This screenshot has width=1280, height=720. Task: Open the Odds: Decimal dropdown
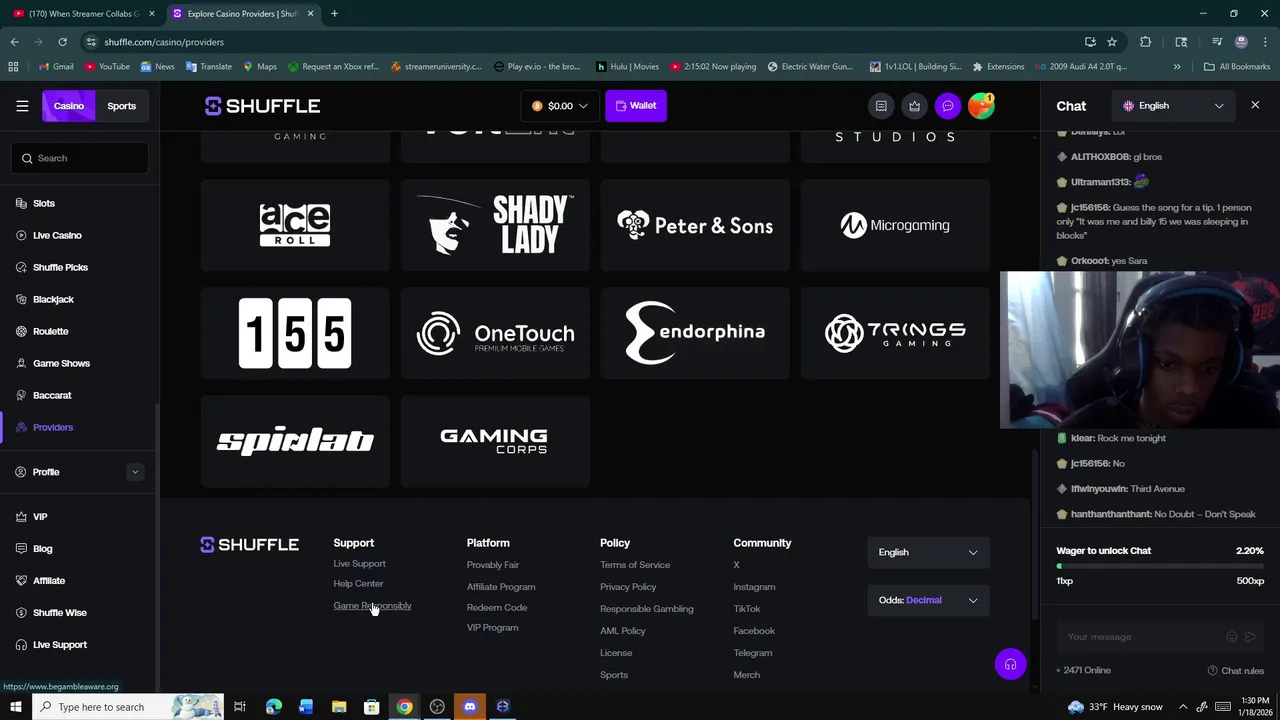click(928, 600)
